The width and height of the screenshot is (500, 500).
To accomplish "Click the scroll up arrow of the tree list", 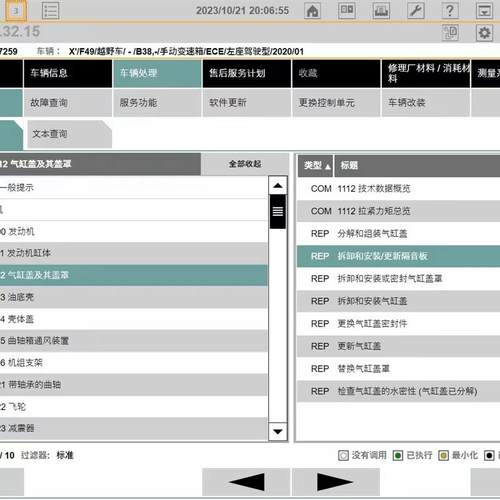I will 278,185.
